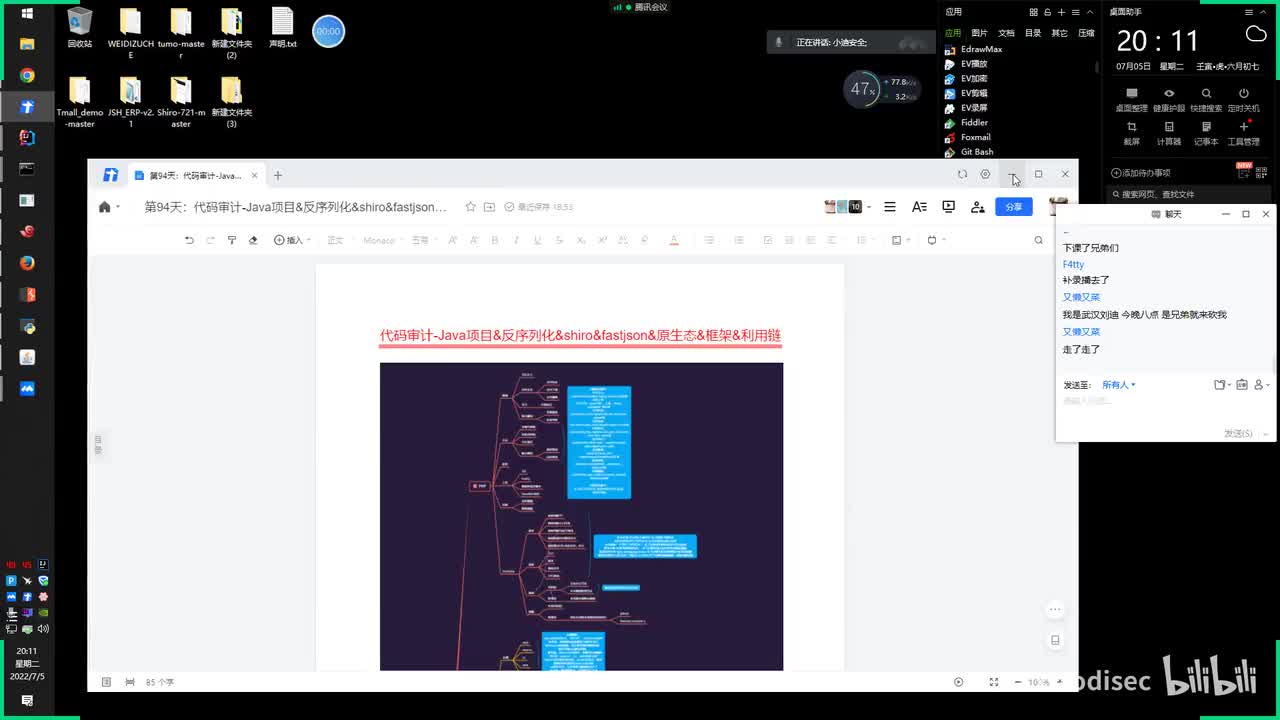Toggle bold formatting
Viewport: 1280px width, 720px height.
click(x=495, y=240)
